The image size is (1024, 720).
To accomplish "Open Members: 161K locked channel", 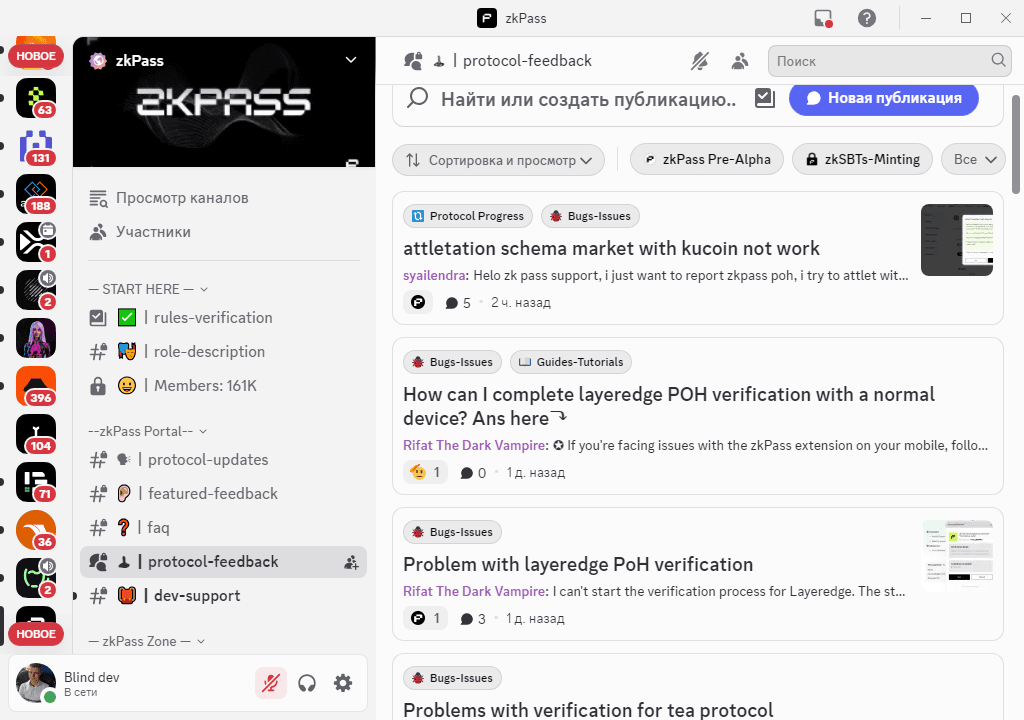I will 223,385.
